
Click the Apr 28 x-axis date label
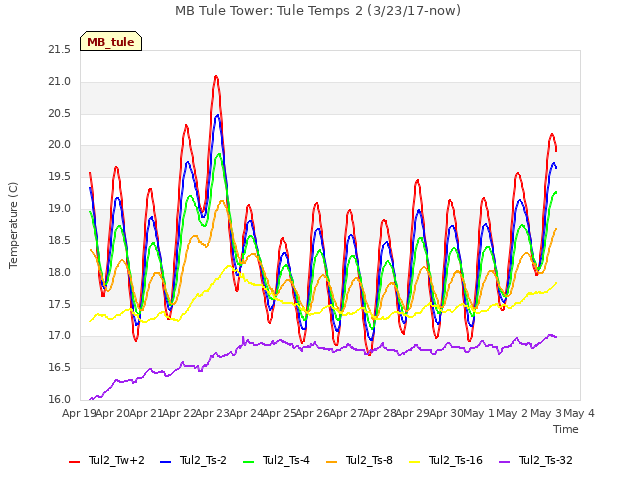point(380,413)
